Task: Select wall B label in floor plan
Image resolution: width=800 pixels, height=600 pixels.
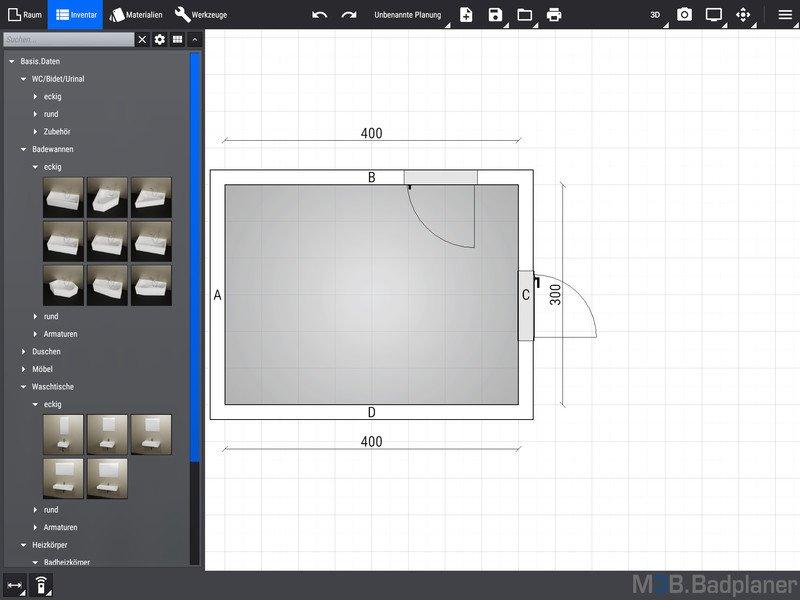Action: click(371, 177)
